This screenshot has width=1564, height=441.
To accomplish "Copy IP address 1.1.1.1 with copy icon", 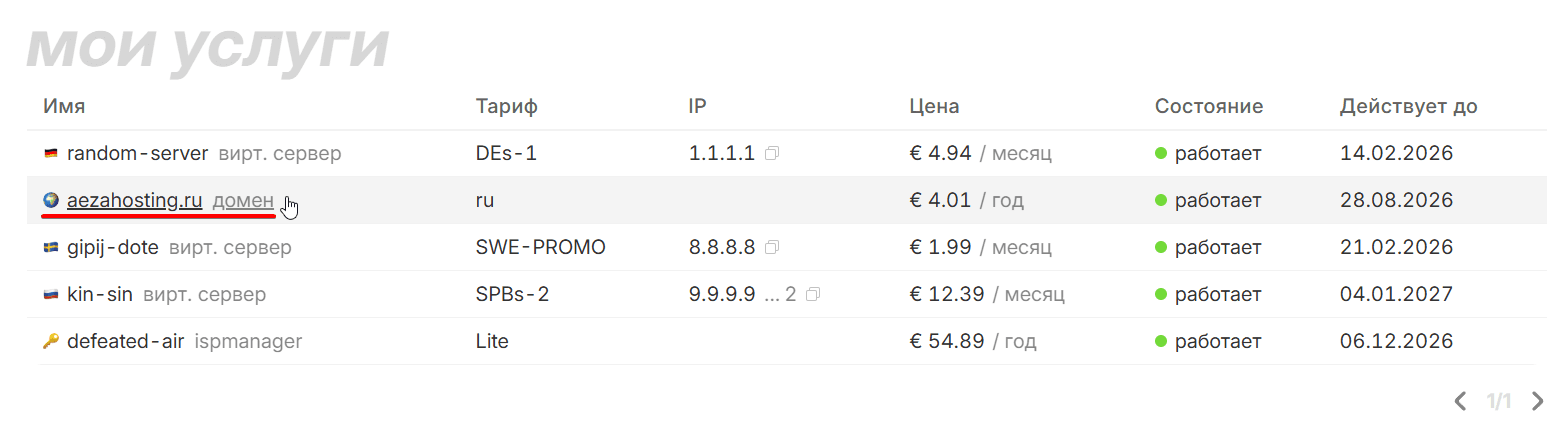I will 772,154.
